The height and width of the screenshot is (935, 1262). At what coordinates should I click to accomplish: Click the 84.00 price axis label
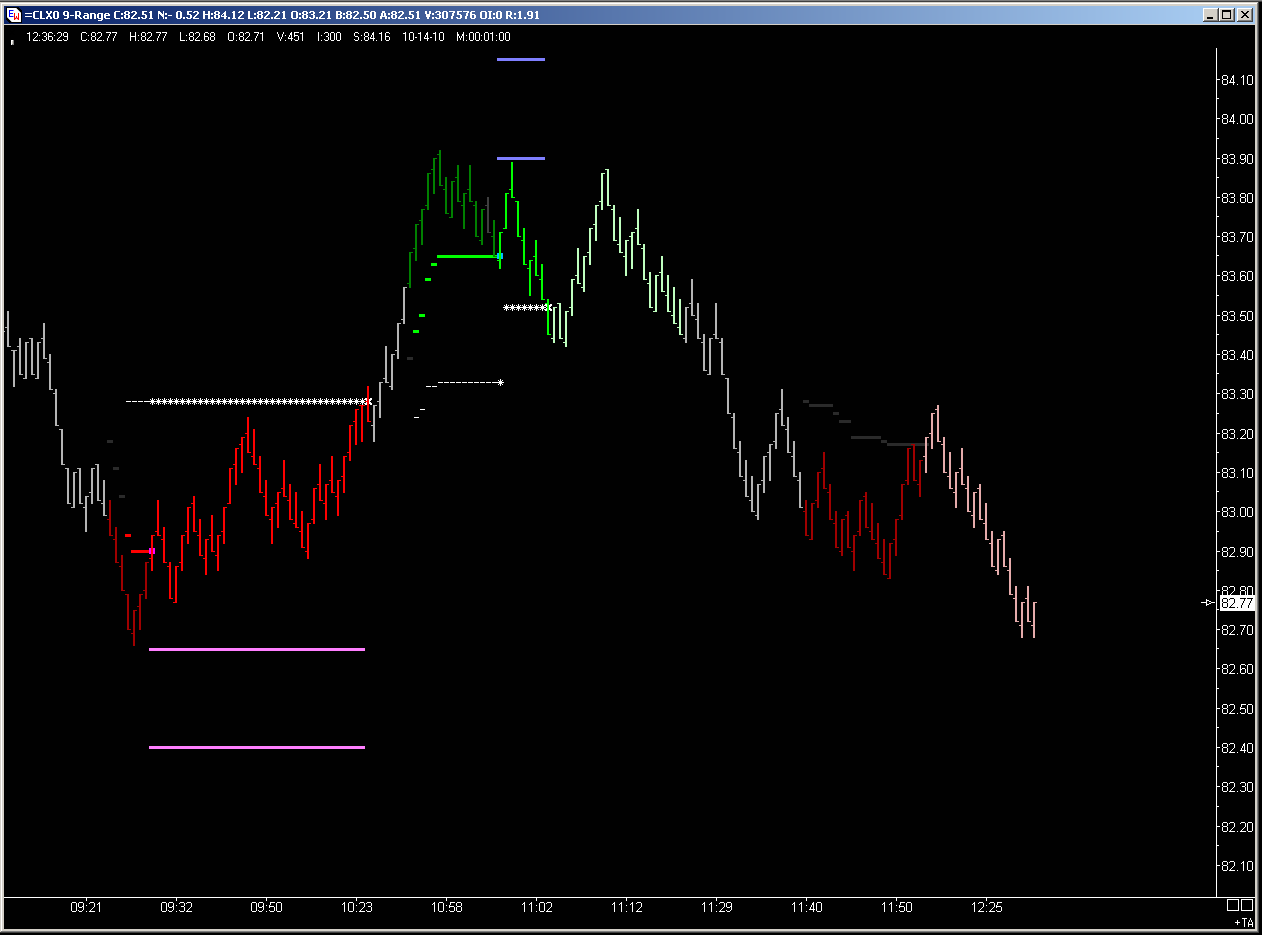pos(1238,119)
